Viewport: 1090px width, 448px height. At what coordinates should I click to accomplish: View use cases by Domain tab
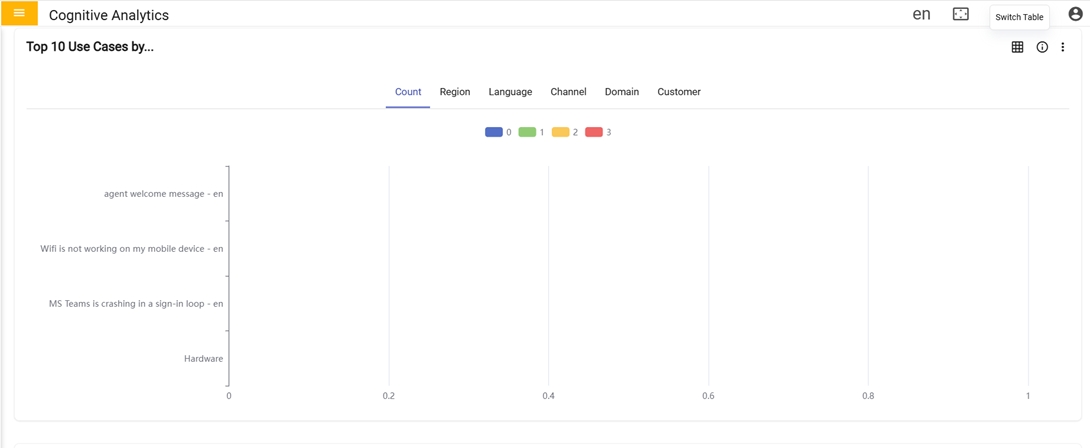pos(622,92)
